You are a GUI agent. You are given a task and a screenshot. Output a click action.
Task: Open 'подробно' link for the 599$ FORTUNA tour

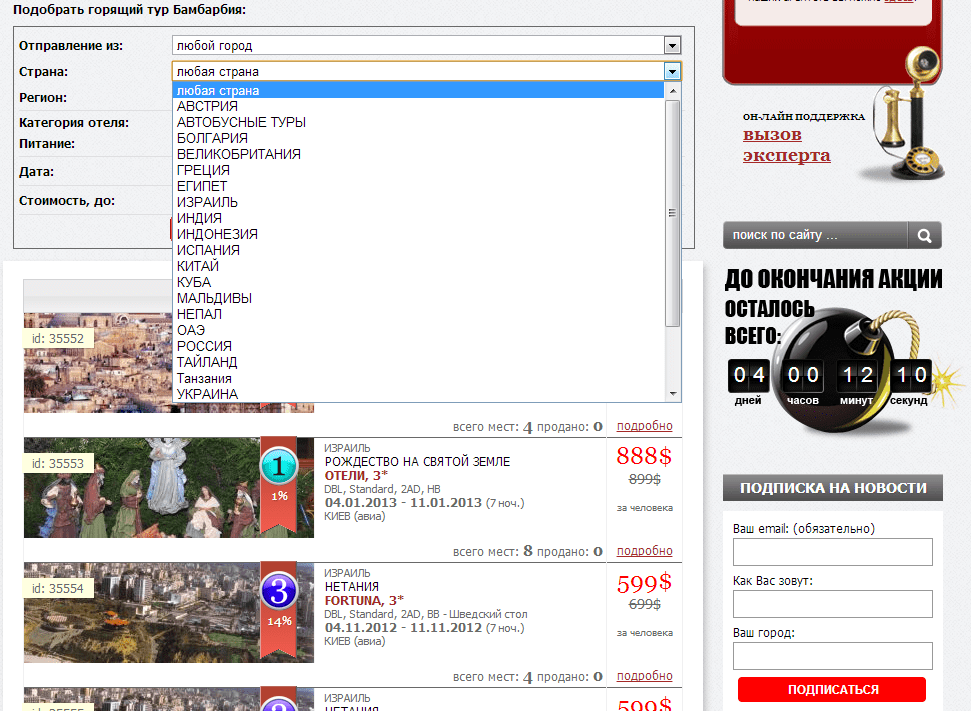[x=645, y=676]
